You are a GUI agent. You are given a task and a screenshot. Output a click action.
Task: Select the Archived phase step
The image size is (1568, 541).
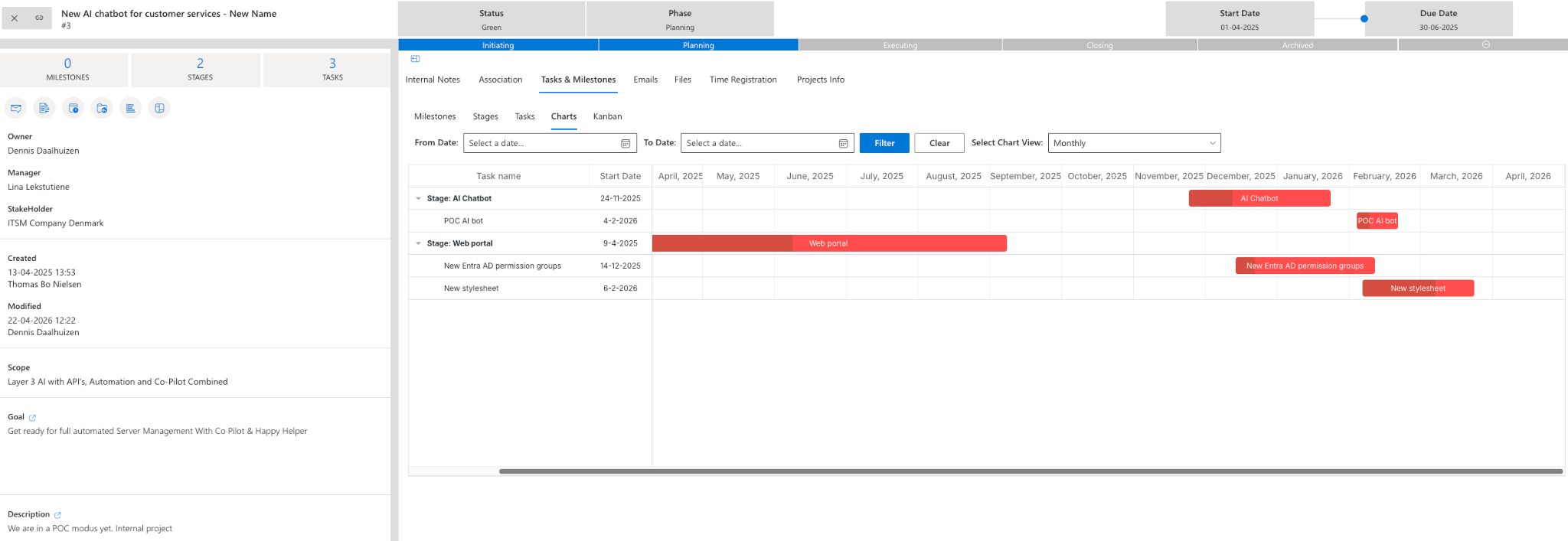(x=1298, y=45)
